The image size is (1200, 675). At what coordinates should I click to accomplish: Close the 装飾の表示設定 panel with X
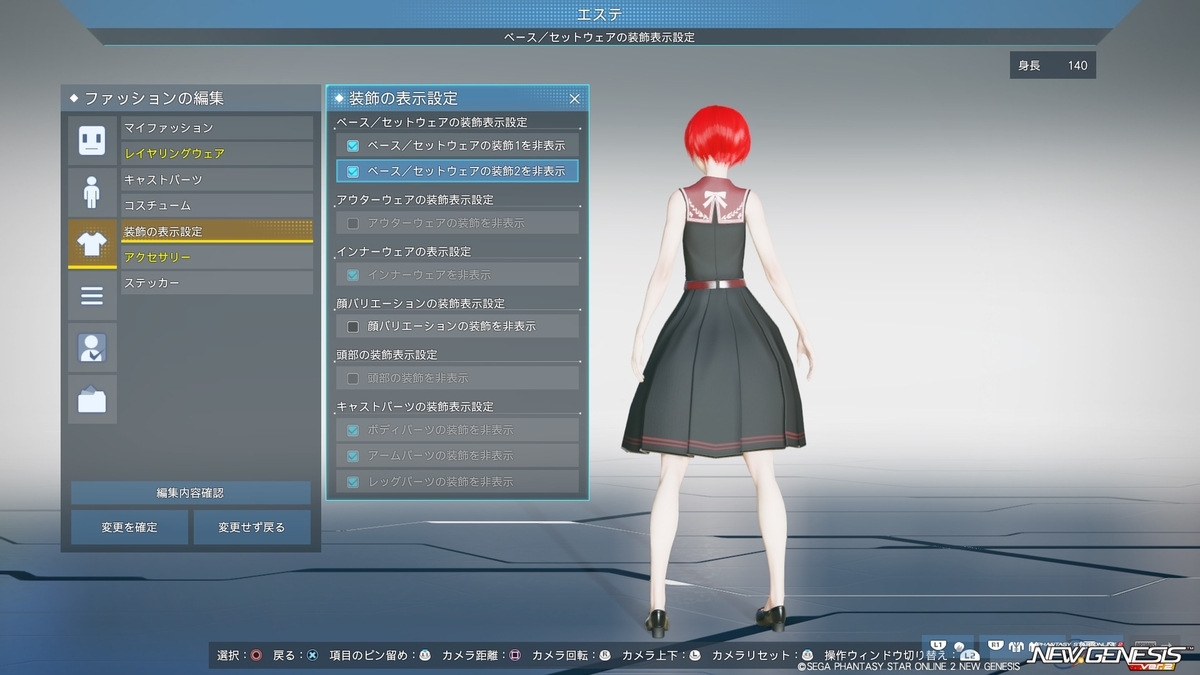[x=574, y=99]
